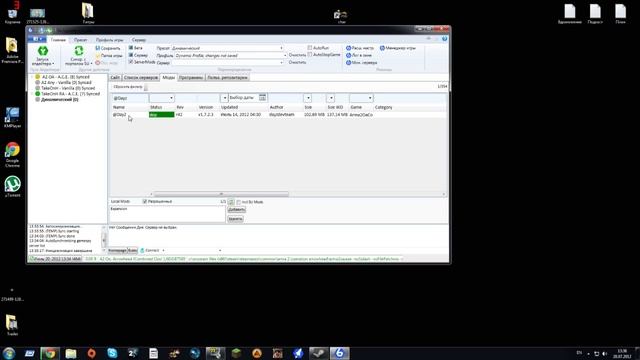
Task: Switch to the Пресет ribbon tab
Action: pyautogui.click(x=80, y=40)
